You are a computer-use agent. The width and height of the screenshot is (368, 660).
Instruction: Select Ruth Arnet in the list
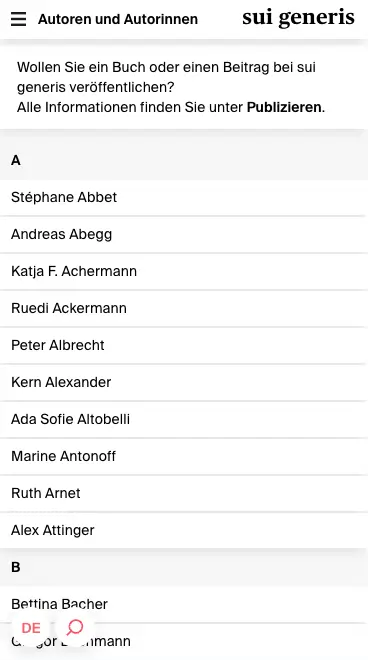[x=184, y=493]
